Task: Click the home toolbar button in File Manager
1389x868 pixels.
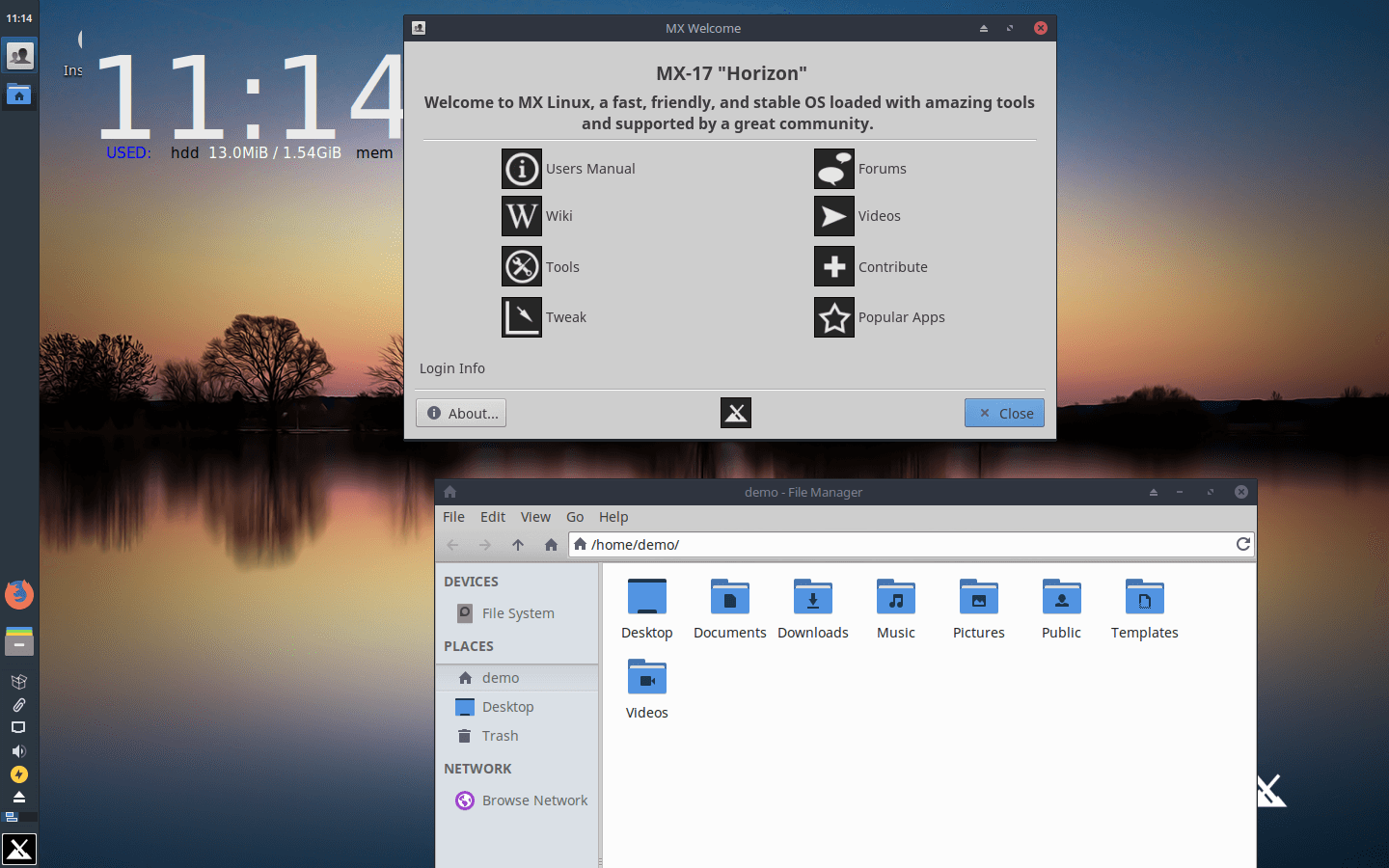Action: pyautogui.click(x=551, y=545)
